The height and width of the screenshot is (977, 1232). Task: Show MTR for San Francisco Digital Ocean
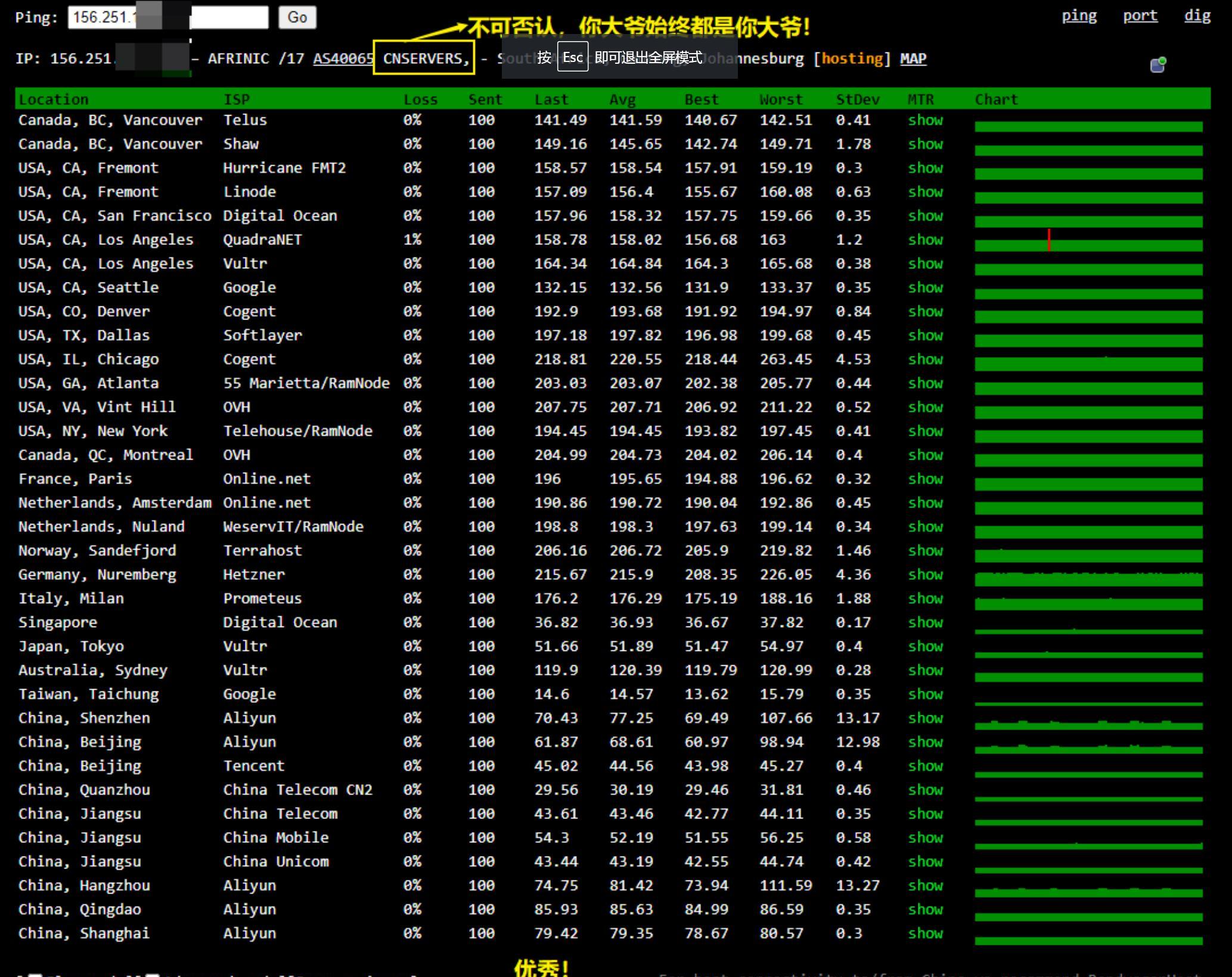click(925, 215)
